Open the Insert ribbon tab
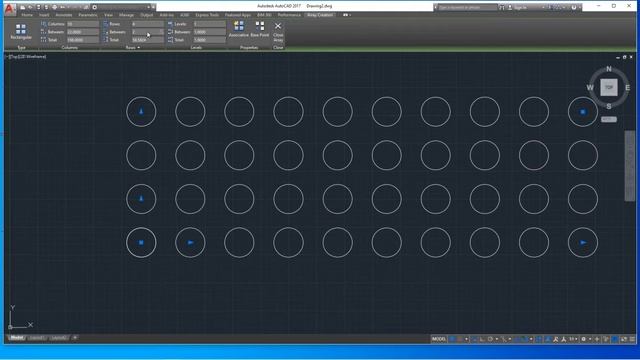The height and width of the screenshot is (360, 640). (x=44, y=15)
